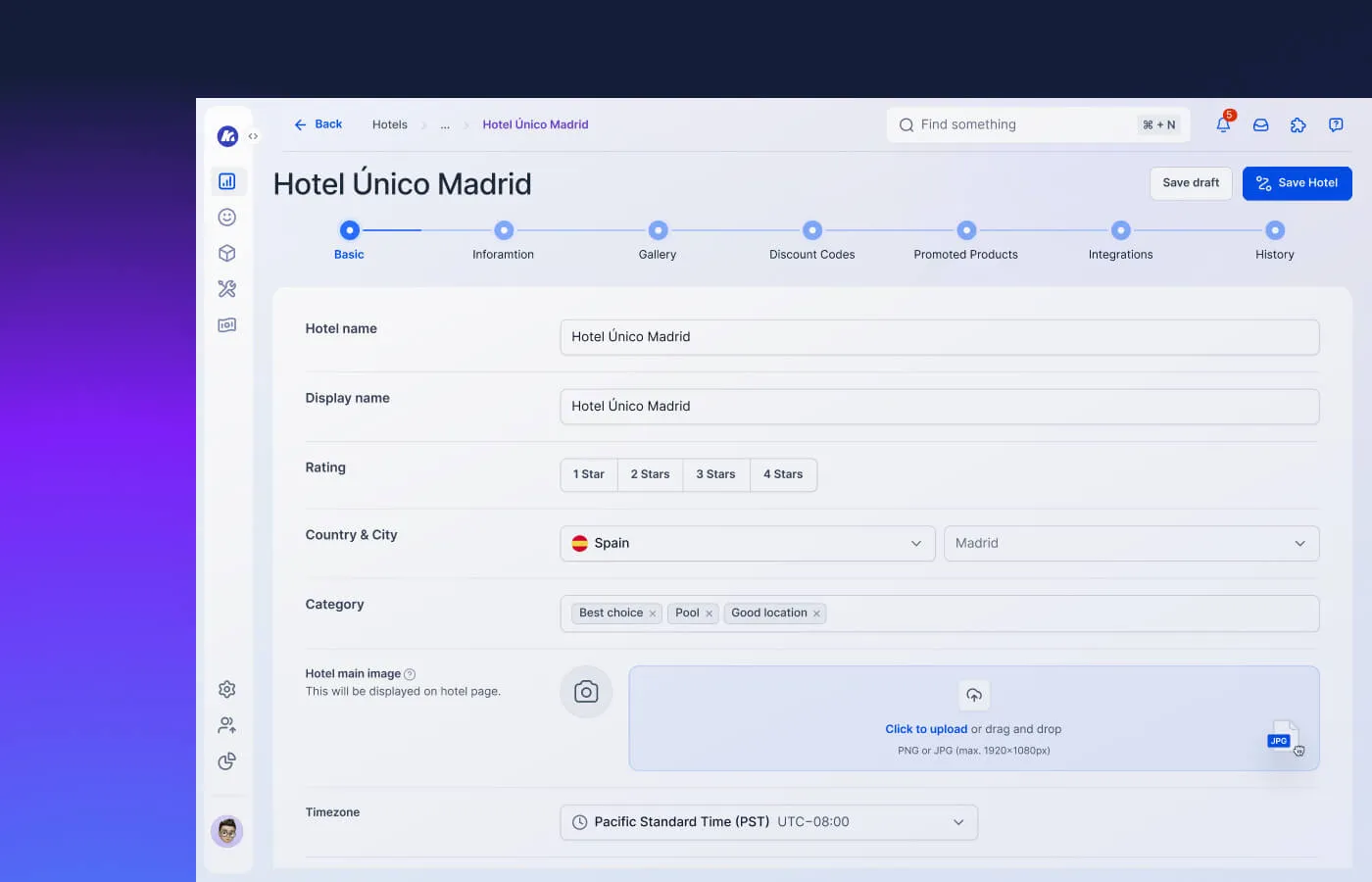Viewport: 1372px width, 882px height.
Task: Open the puzzle piece extensions icon
Action: point(1298,124)
